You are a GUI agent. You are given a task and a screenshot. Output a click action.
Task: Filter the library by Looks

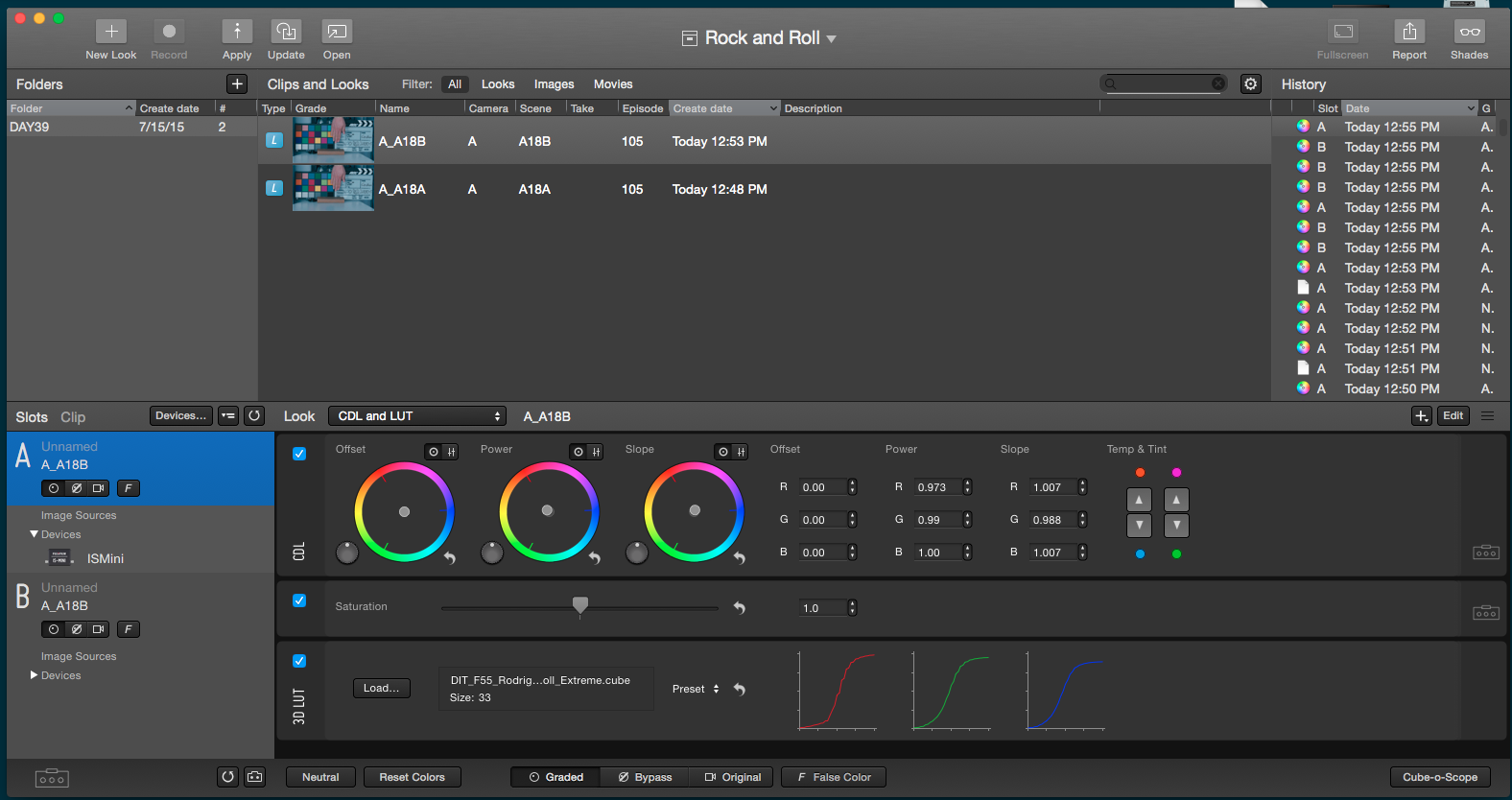497,84
